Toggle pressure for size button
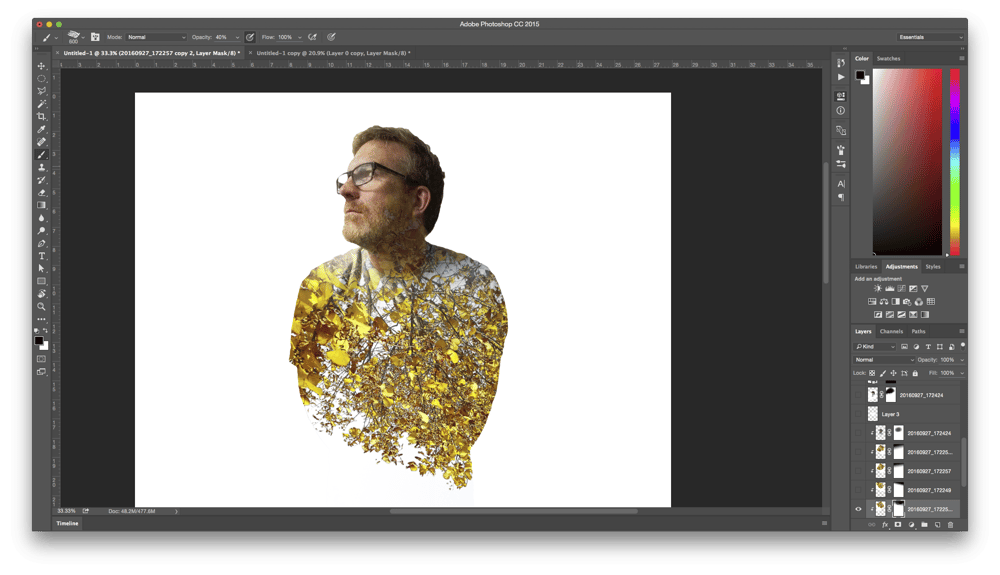Screen dimensions: 1000x575 331,37
